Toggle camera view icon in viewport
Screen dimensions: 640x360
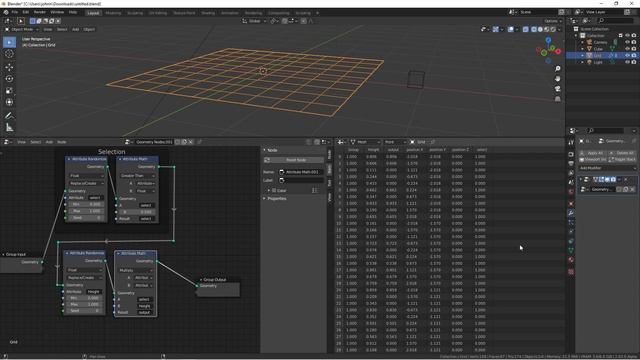tap(558, 89)
